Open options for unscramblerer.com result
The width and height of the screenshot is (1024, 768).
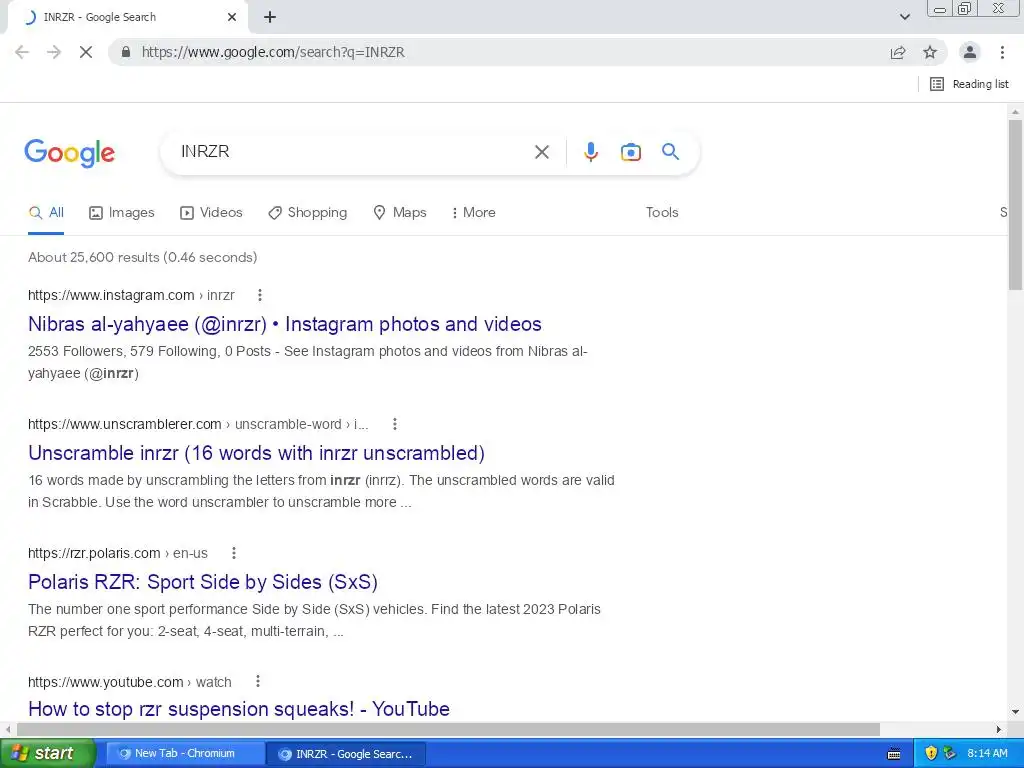pyautogui.click(x=394, y=424)
